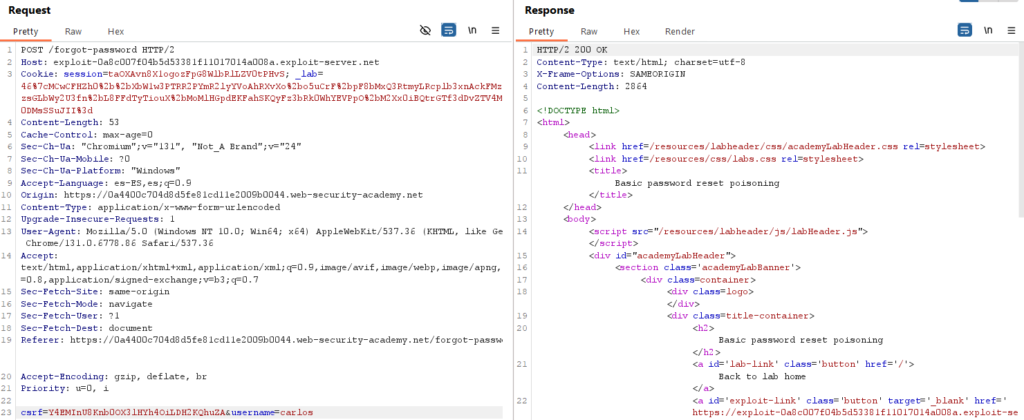1024x420 pixels.
Task: Toggle hidden items eye icon in Request panel
Action: [426, 30]
